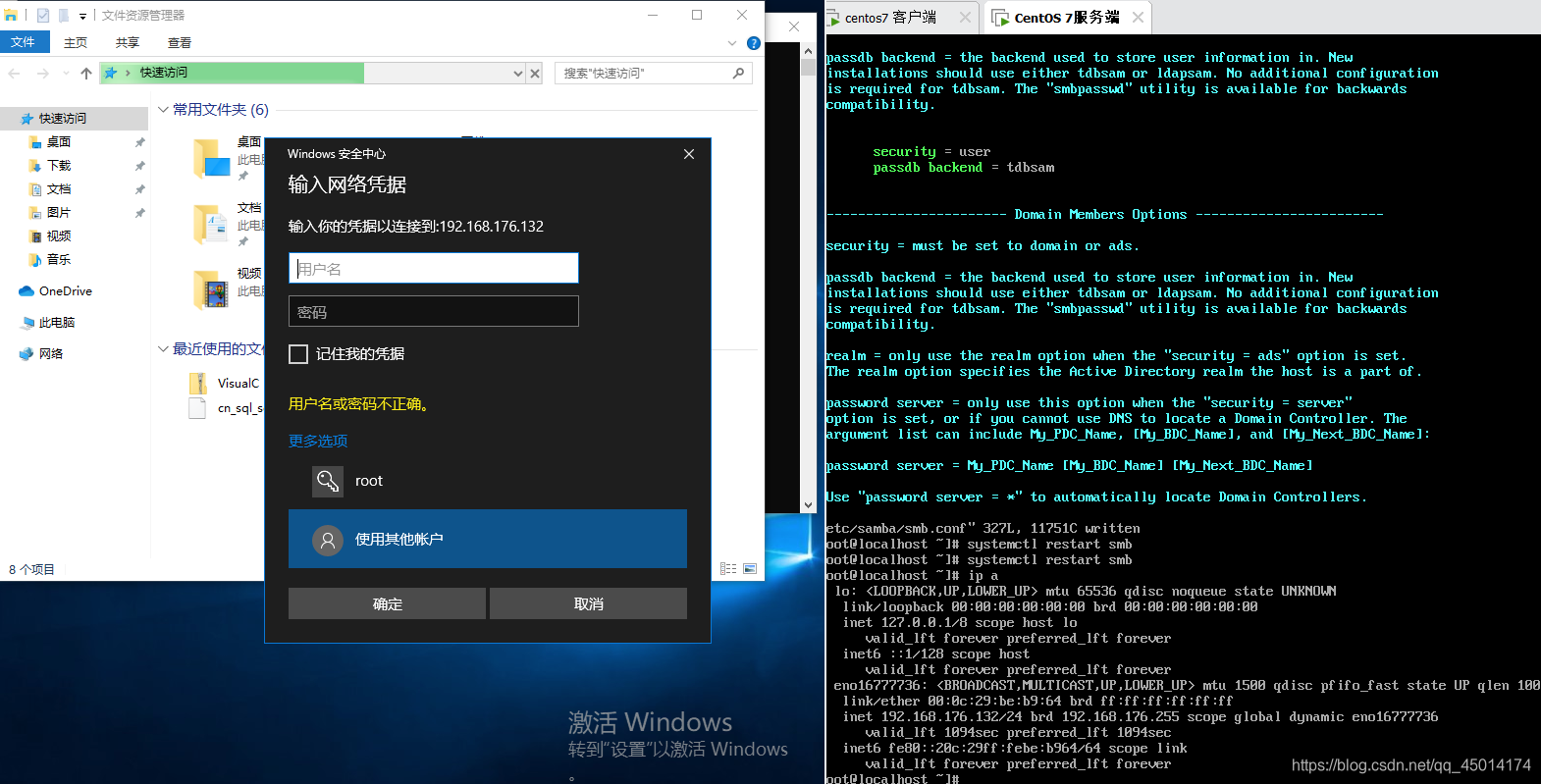Close the Windows 安全中心 dialog

689,154
